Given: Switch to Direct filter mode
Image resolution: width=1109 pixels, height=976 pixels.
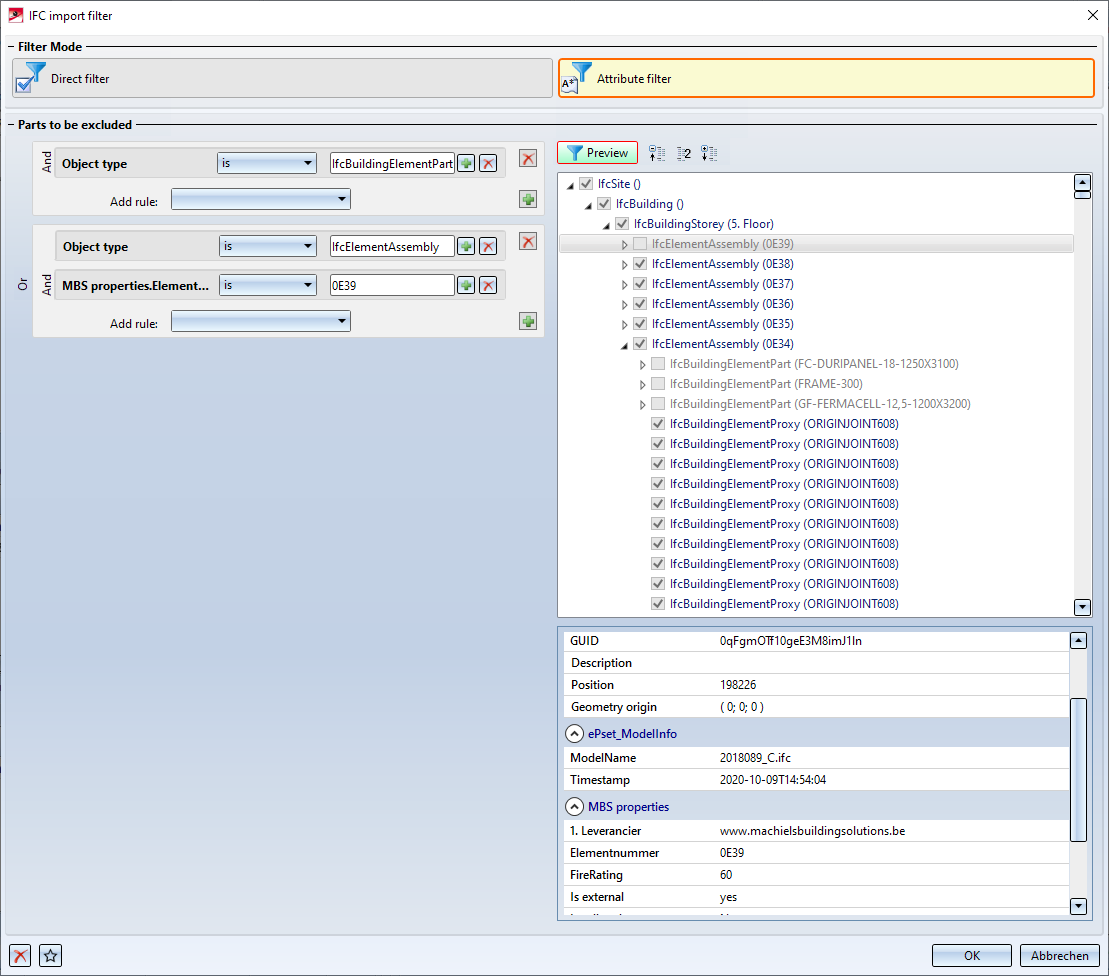Looking at the screenshot, I should (x=282, y=78).
